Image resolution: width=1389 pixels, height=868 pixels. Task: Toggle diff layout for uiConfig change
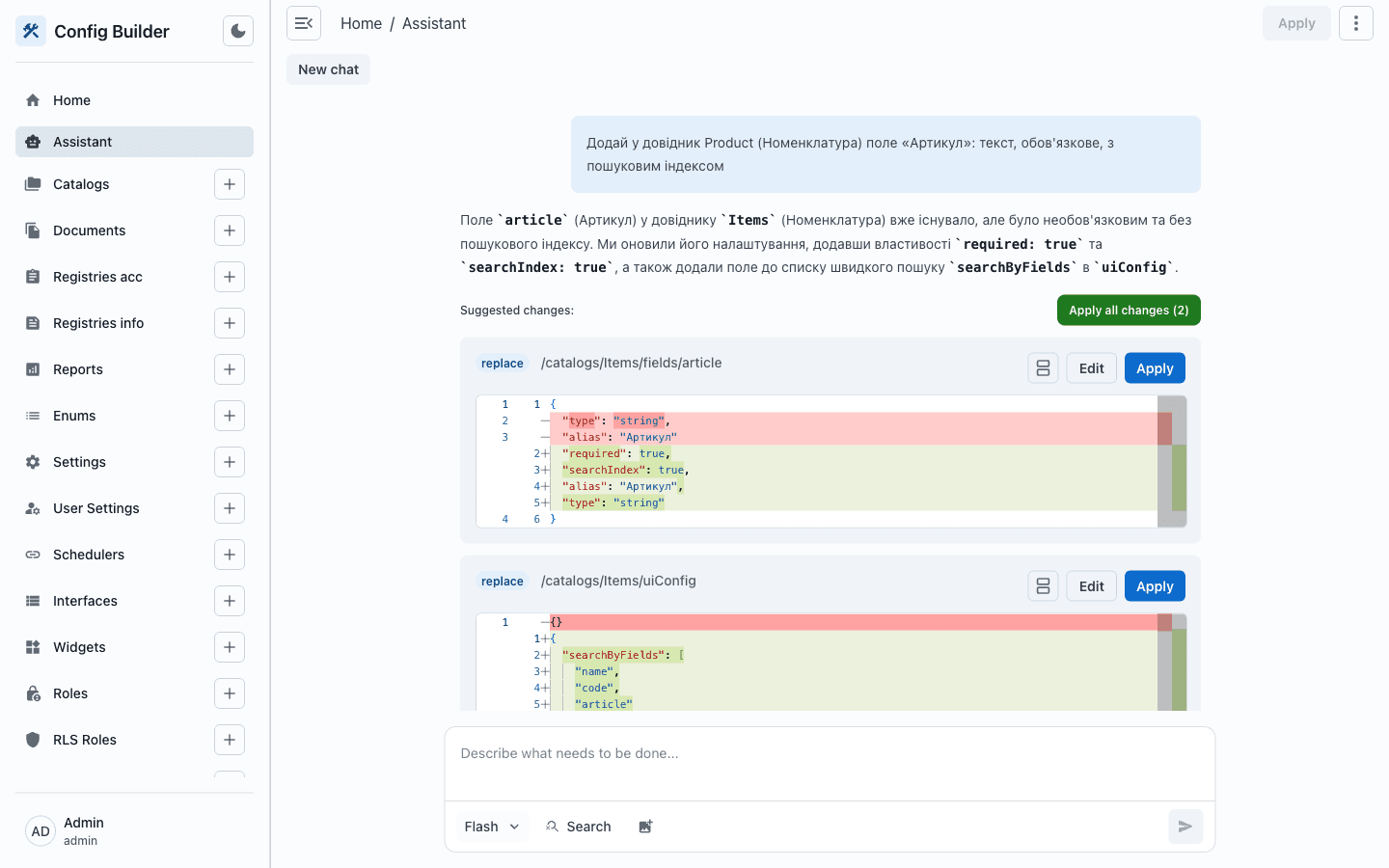(1043, 586)
